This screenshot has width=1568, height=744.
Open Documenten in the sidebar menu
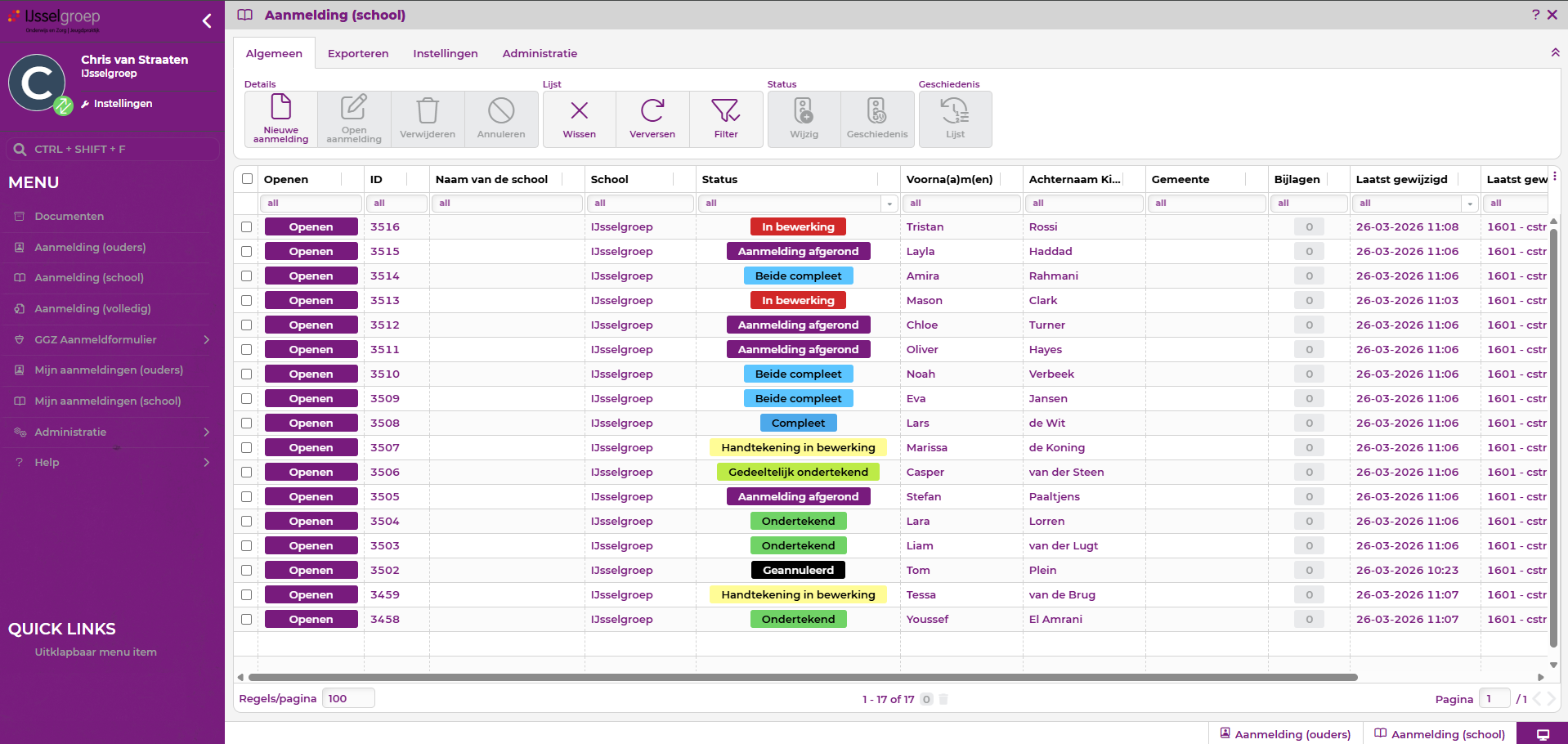point(69,217)
